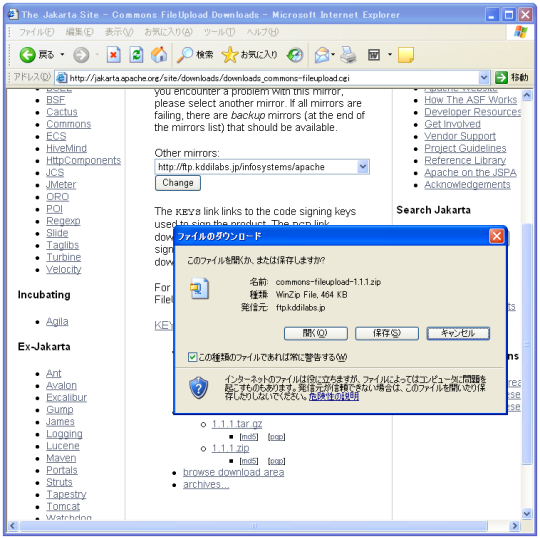Refresh the page with the green arrows icon

136,55
